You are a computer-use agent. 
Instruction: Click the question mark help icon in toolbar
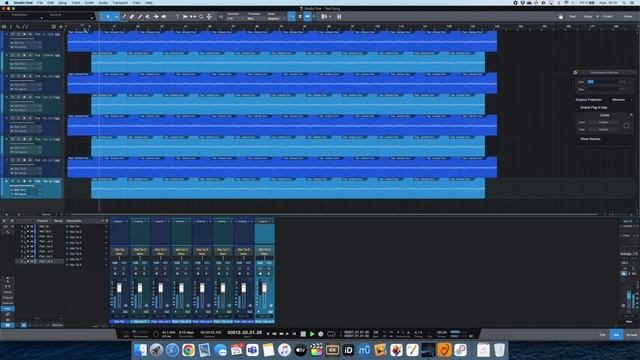177,17
